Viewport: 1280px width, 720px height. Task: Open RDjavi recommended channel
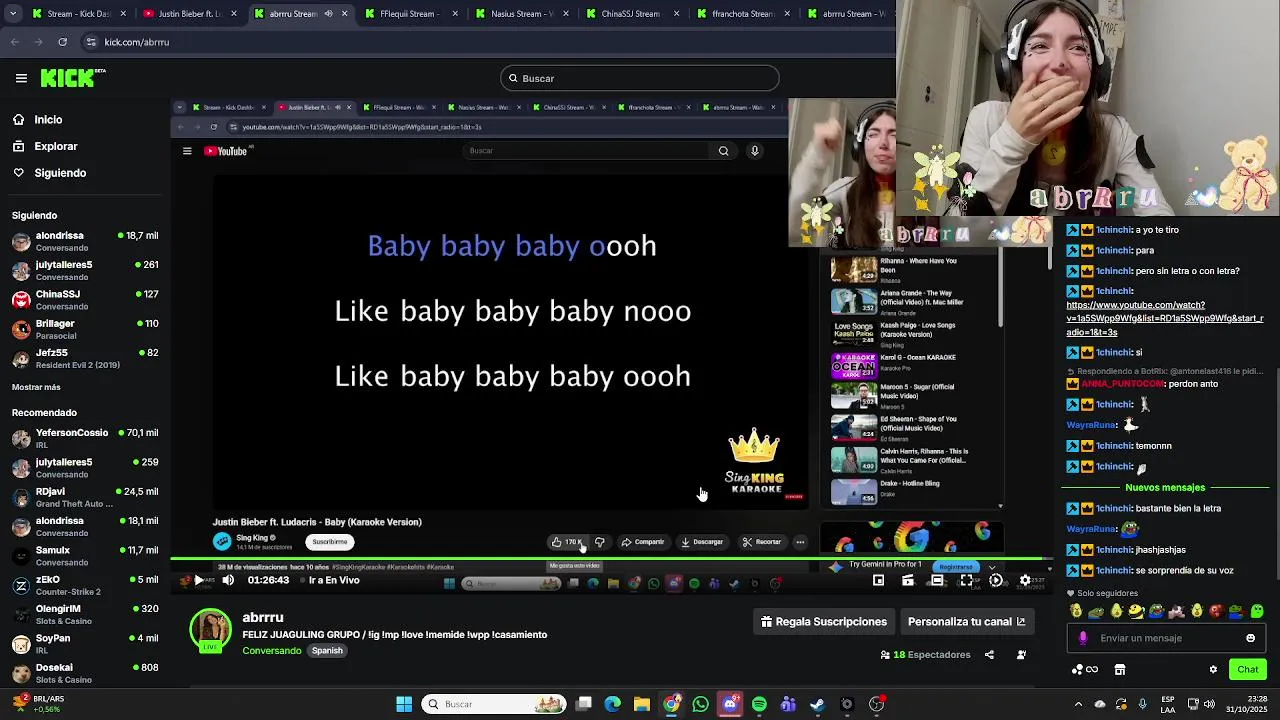click(85, 497)
